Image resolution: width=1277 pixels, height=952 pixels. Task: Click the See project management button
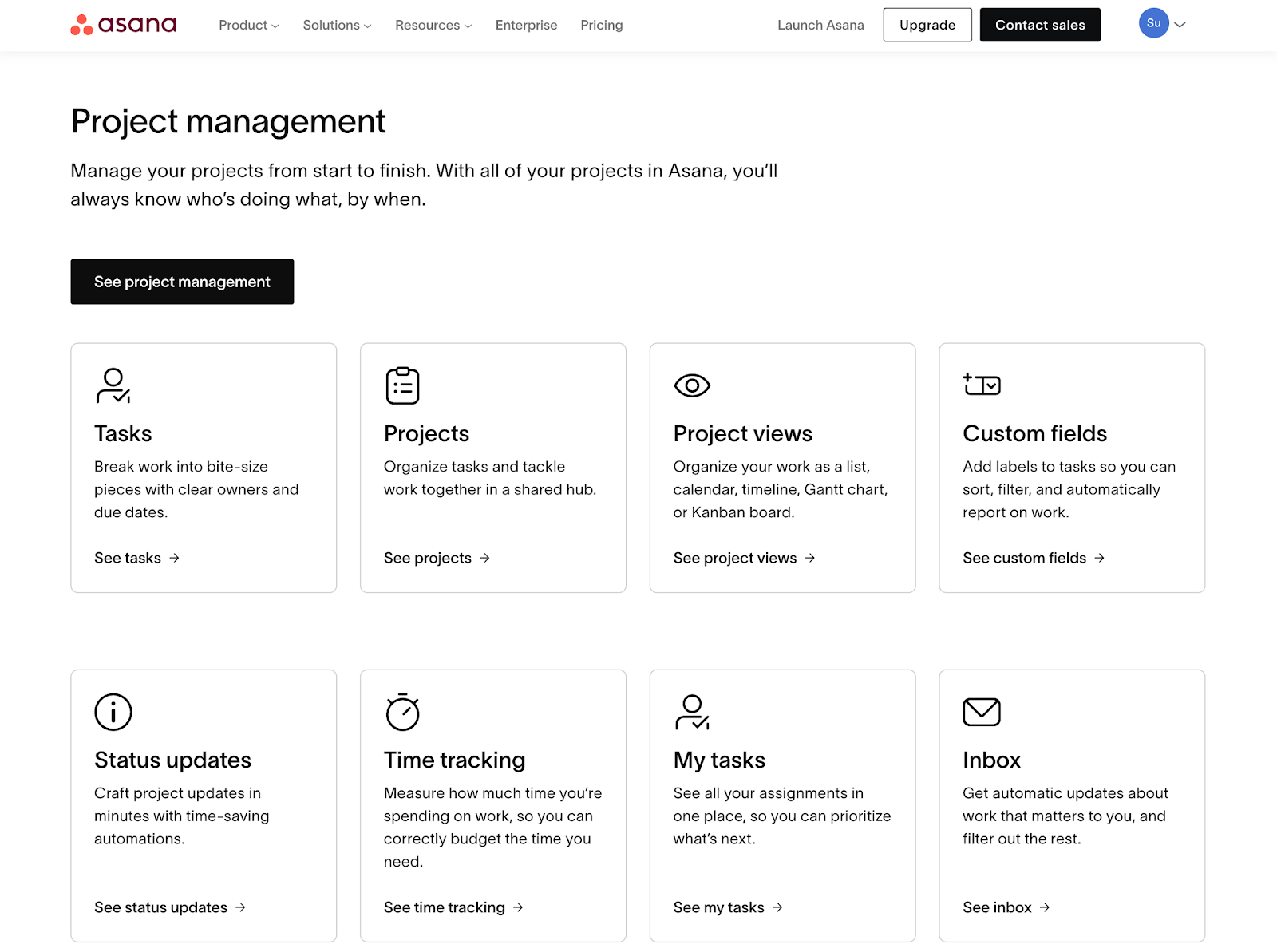click(x=182, y=282)
